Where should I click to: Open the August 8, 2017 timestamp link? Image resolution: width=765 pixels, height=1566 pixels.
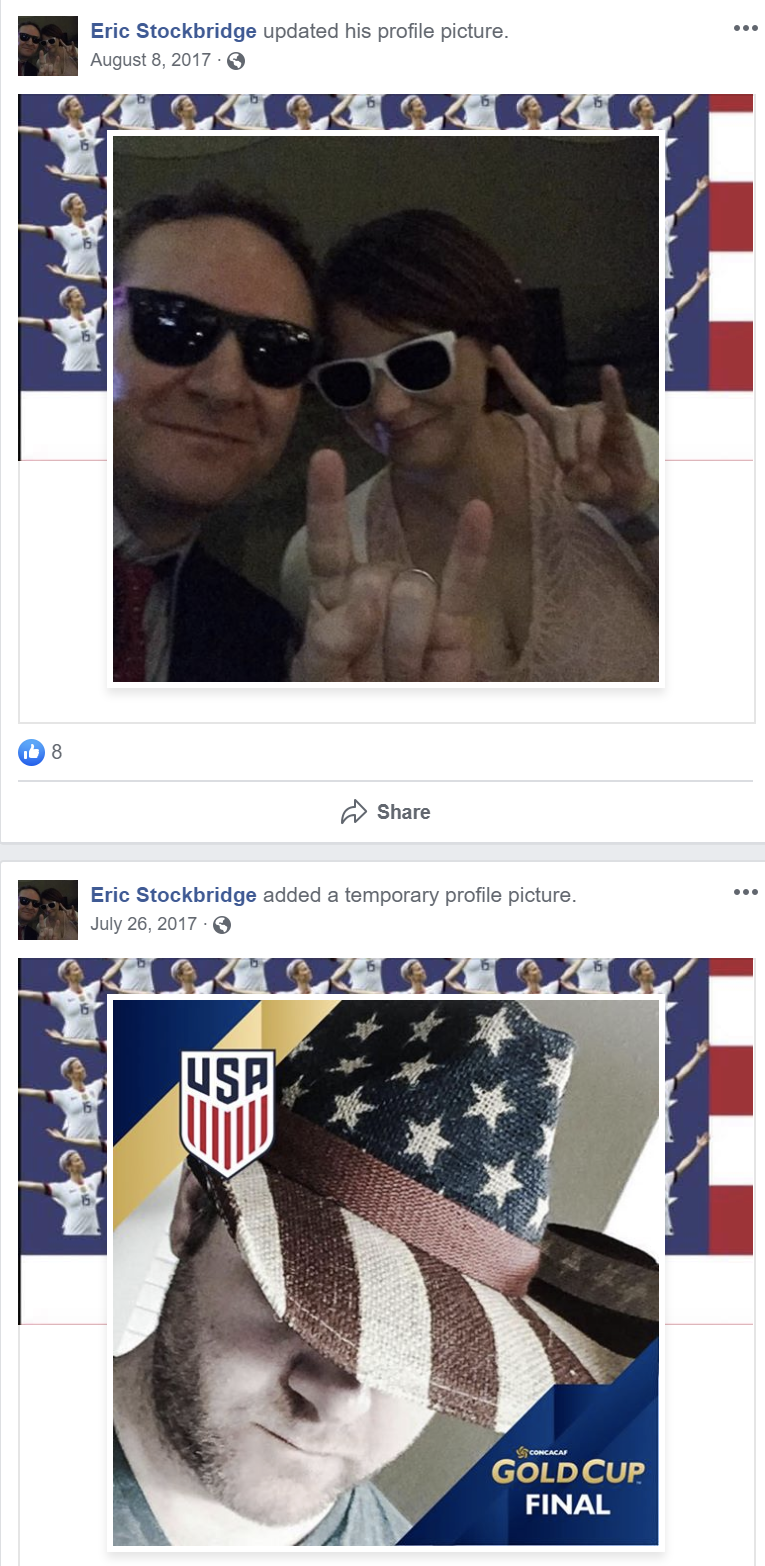click(x=150, y=60)
